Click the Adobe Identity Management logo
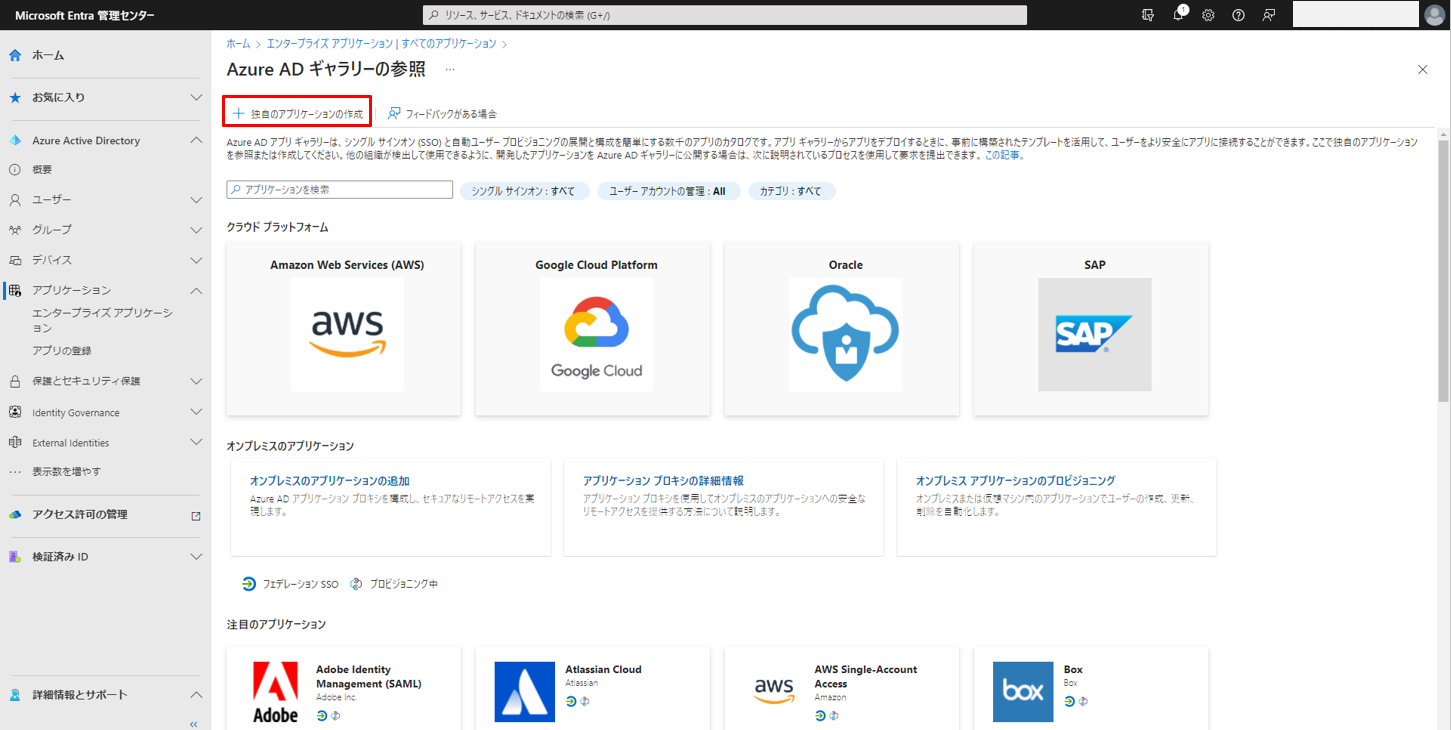Viewport: 1451px width, 730px height. 275,692
